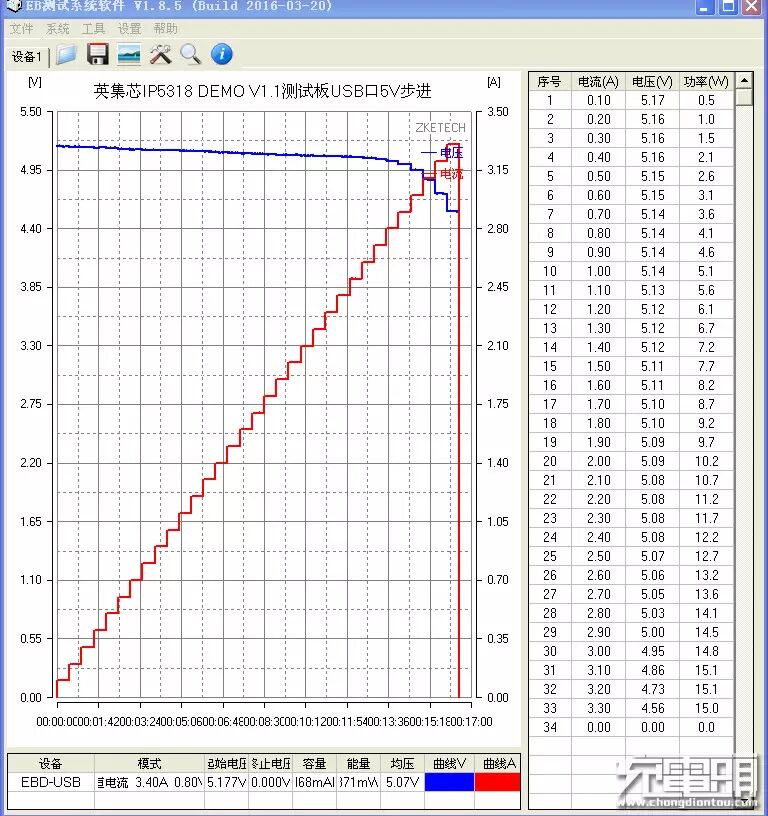Open the 文件 menu
Image resolution: width=768 pixels, height=816 pixels.
point(21,29)
